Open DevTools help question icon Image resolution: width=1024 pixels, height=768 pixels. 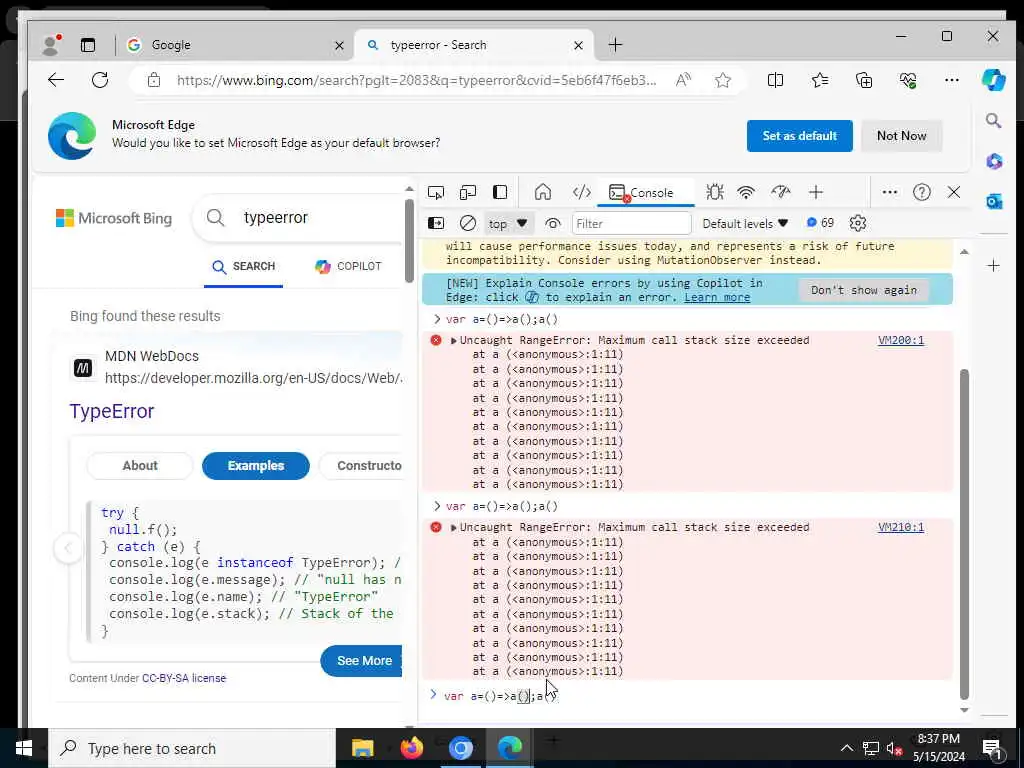[x=921, y=192]
